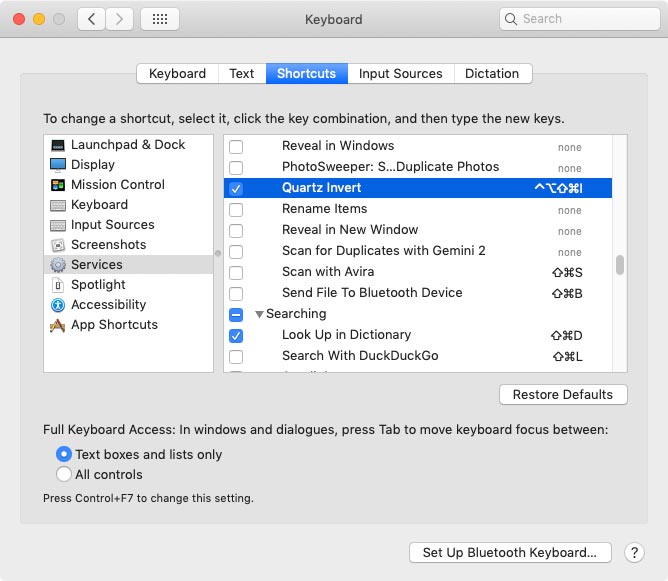
Task: Click 'none' shortcut for Rename Items
Action: (570, 210)
